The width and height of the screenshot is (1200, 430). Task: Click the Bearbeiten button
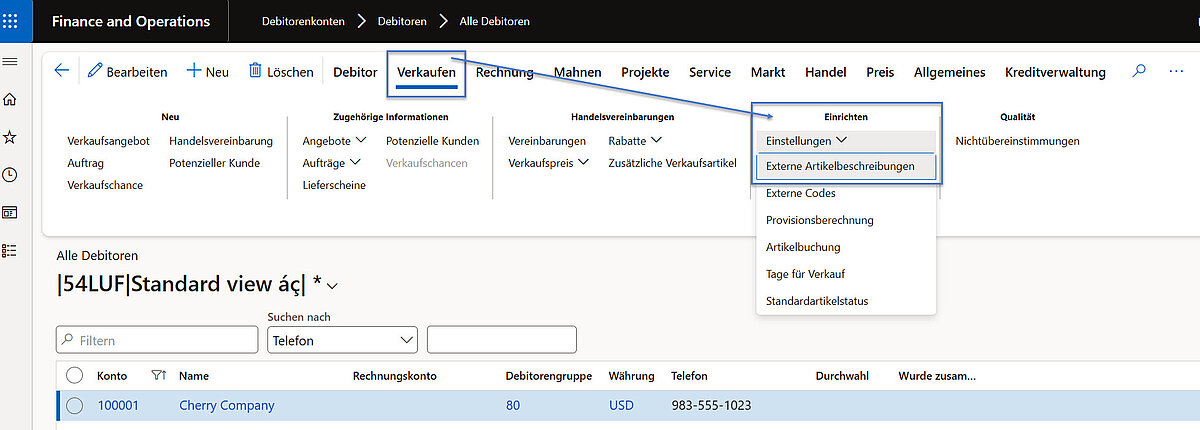coord(127,72)
